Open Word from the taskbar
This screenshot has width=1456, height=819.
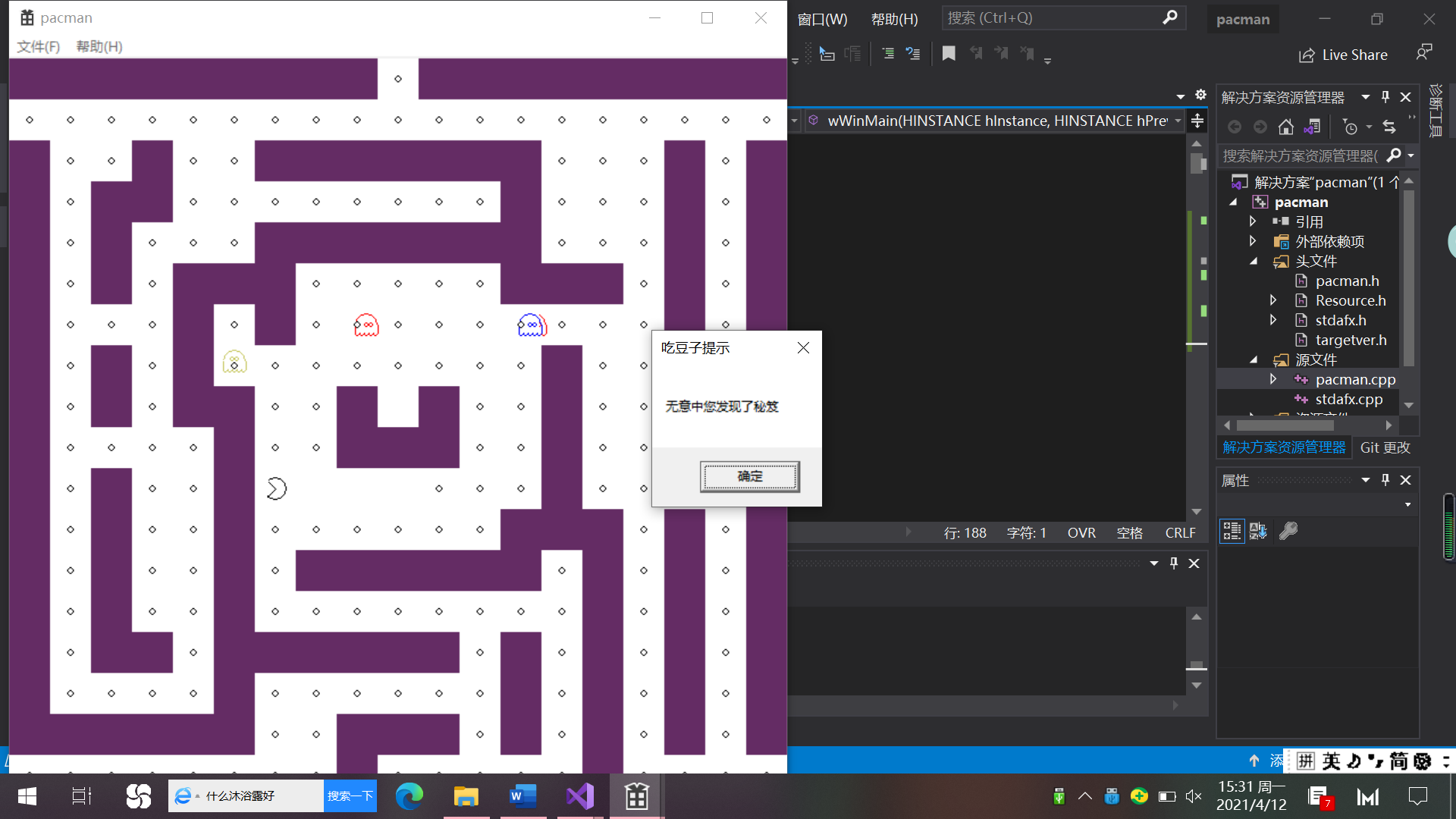pyautogui.click(x=522, y=796)
